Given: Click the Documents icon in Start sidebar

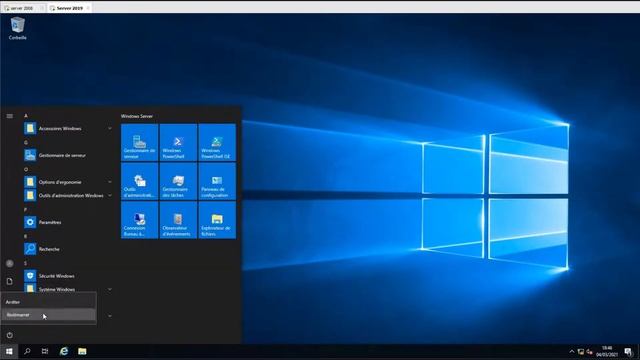Looking at the screenshot, I should (x=9, y=281).
